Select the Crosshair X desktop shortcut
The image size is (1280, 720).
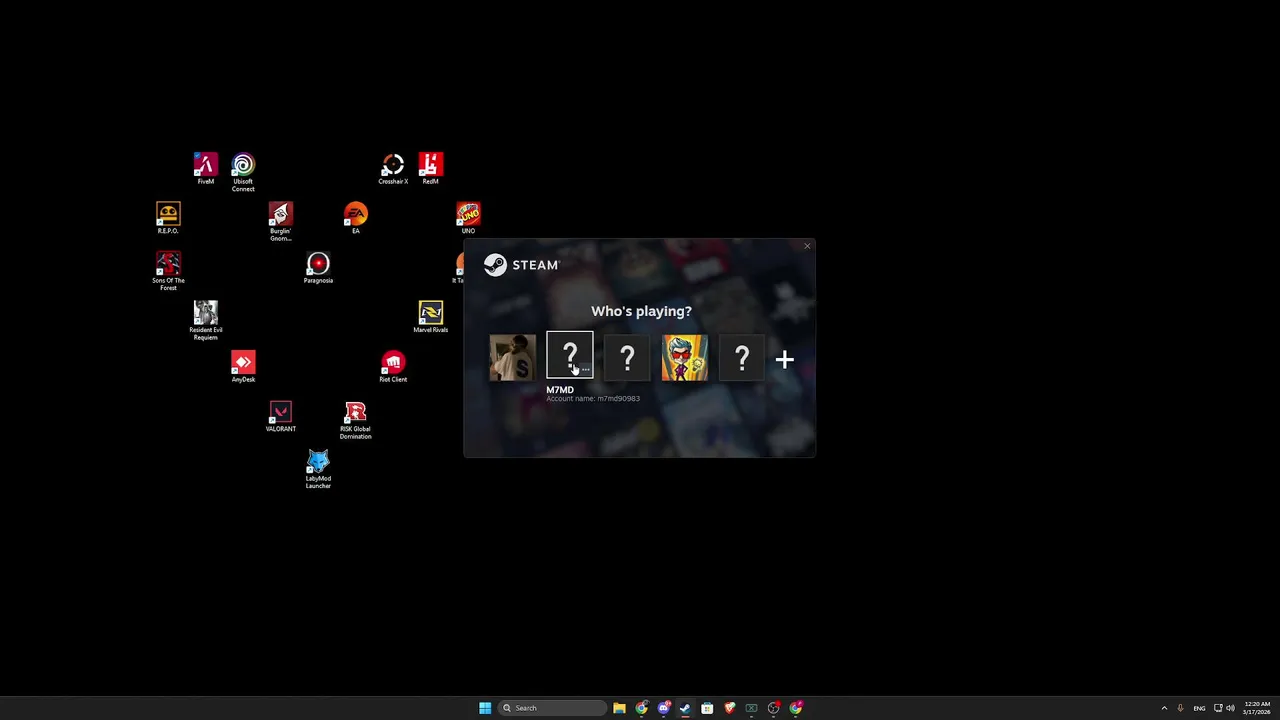click(x=393, y=169)
